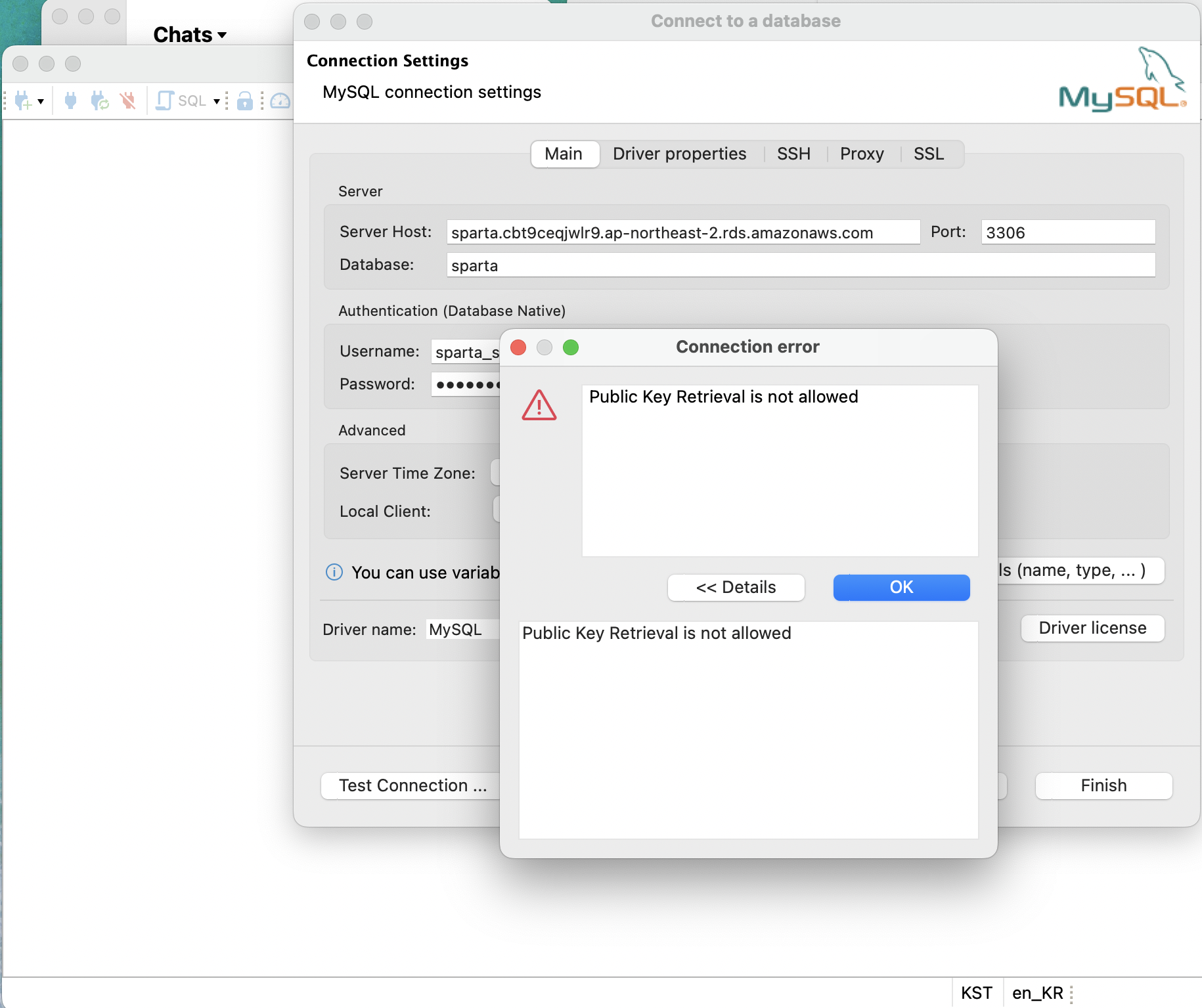Viewport: 1202px width, 1008px height.
Task: Switch to the Driver properties tab
Action: (x=680, y=154)
